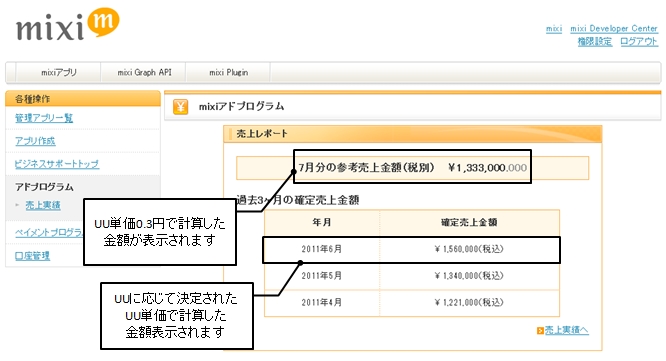666x361 pixels.
Task: Open 管理アプリ一覧 in the sidebar
Action: pyautogui.click(x=44, y=118)
